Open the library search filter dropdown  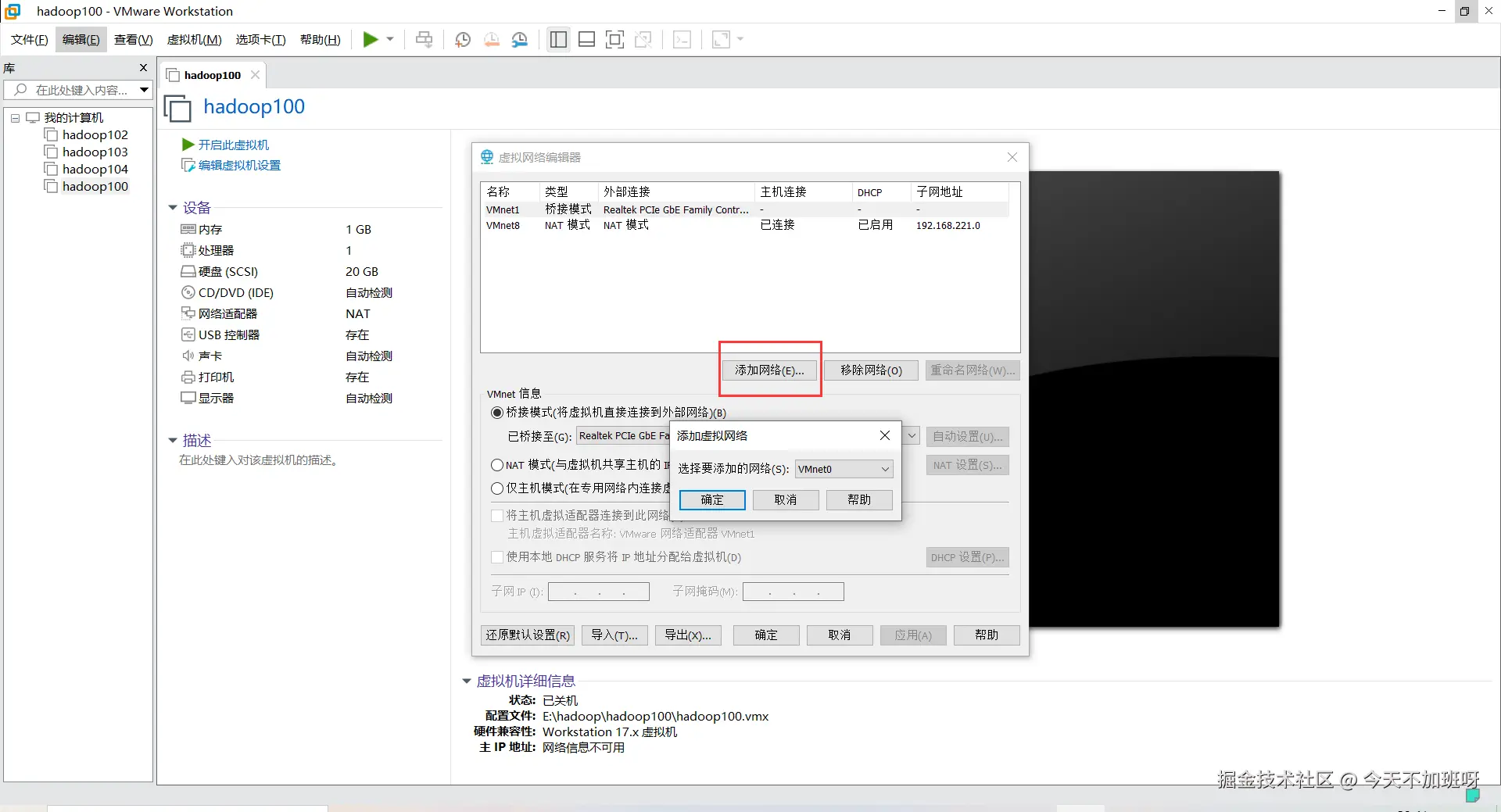(145, 90)
